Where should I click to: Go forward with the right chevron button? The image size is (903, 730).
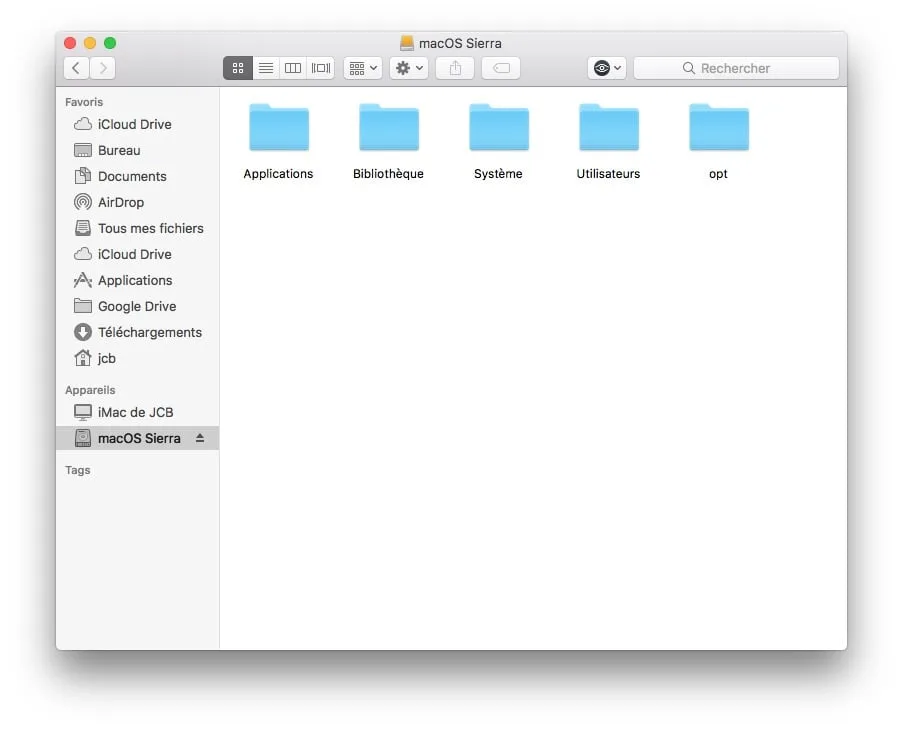pyautogui.click(x=103, y=68)
